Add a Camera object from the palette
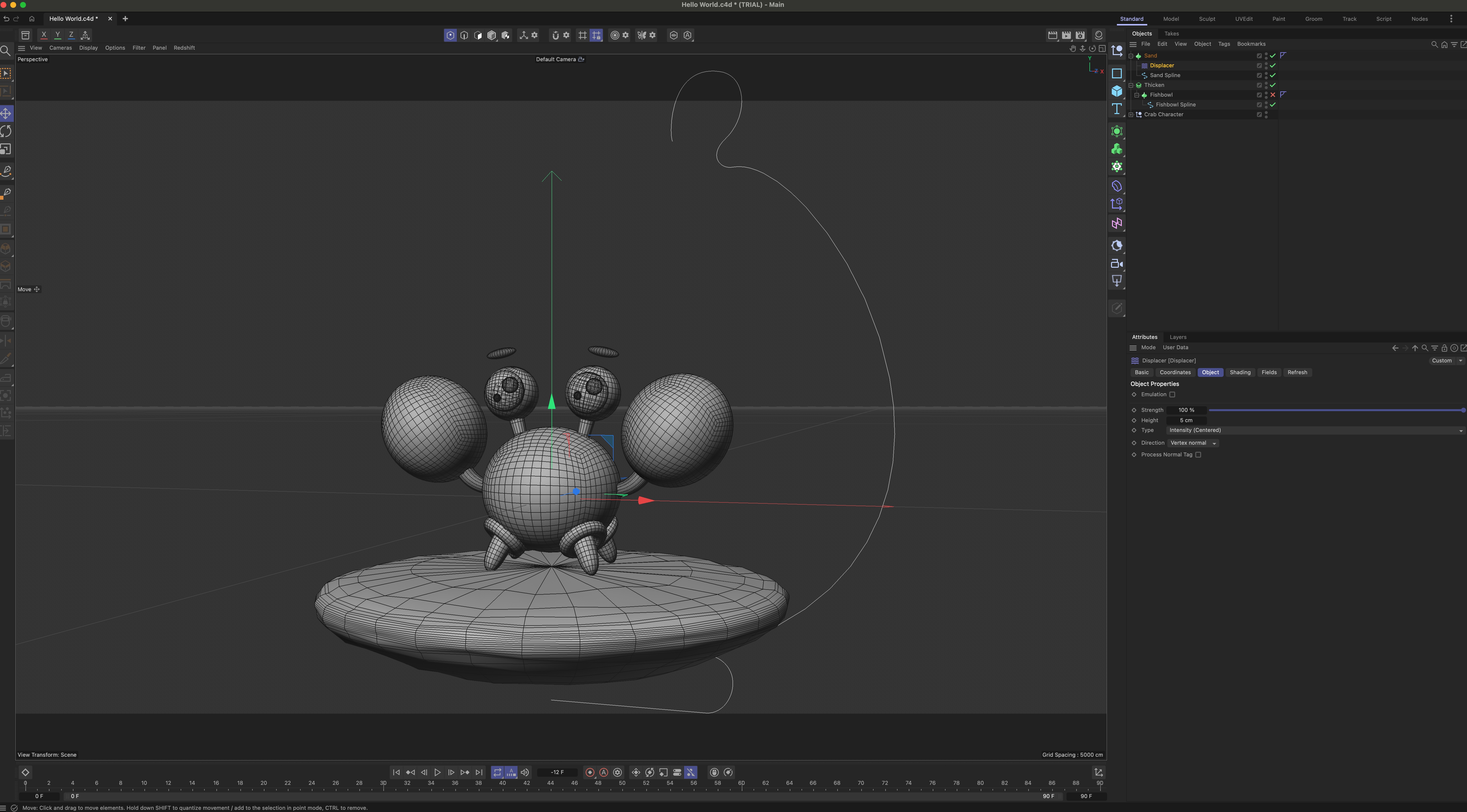This screenshot has width=1467, height=812. coord(1117,264)
